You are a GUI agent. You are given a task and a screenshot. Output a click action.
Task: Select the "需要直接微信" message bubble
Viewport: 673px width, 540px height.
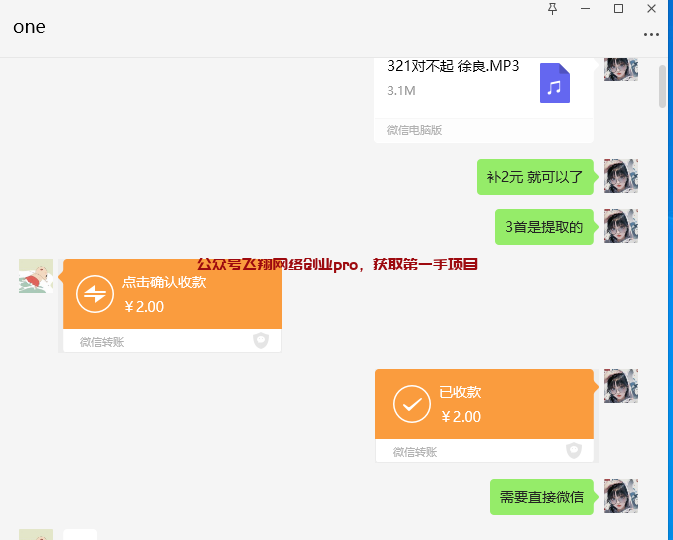(x=542, y=497)
